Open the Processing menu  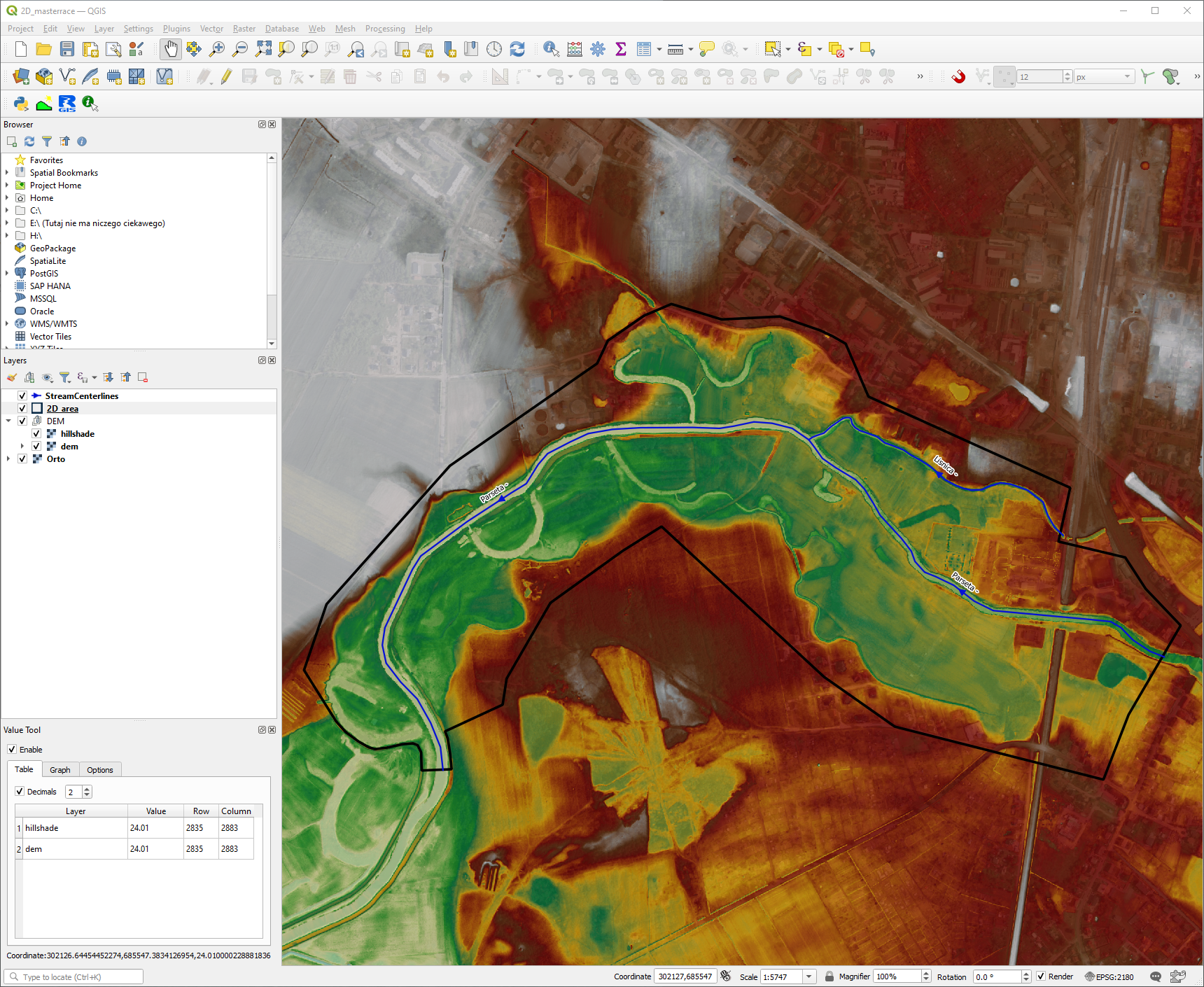click(x=384, y=29)
